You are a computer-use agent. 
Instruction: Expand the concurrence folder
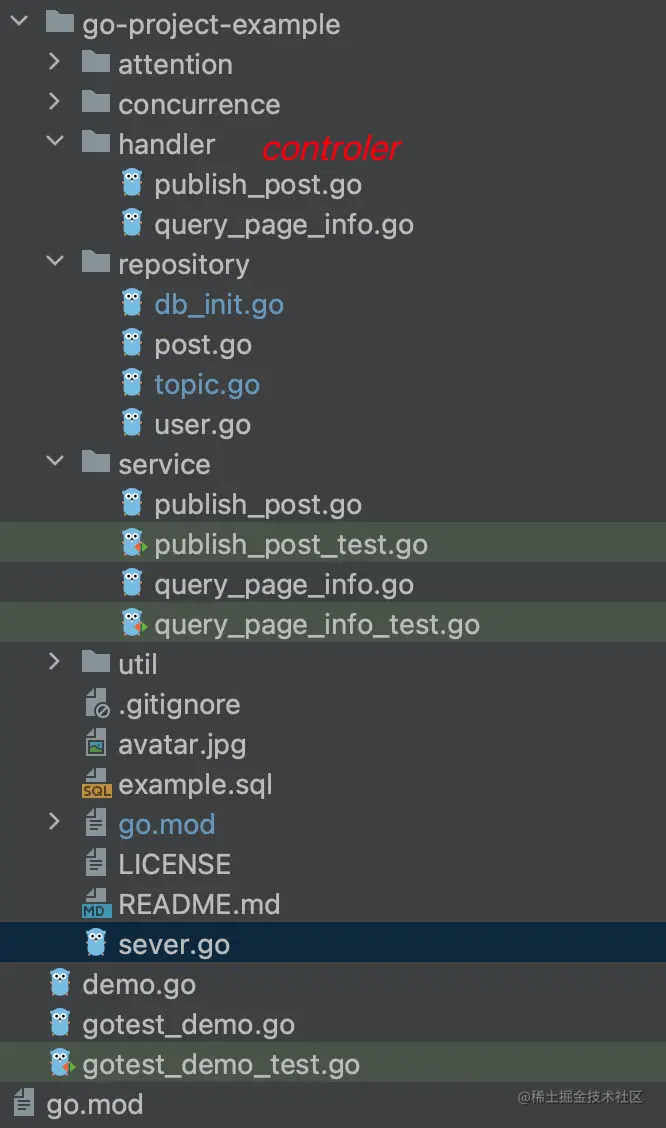(55, 103)
